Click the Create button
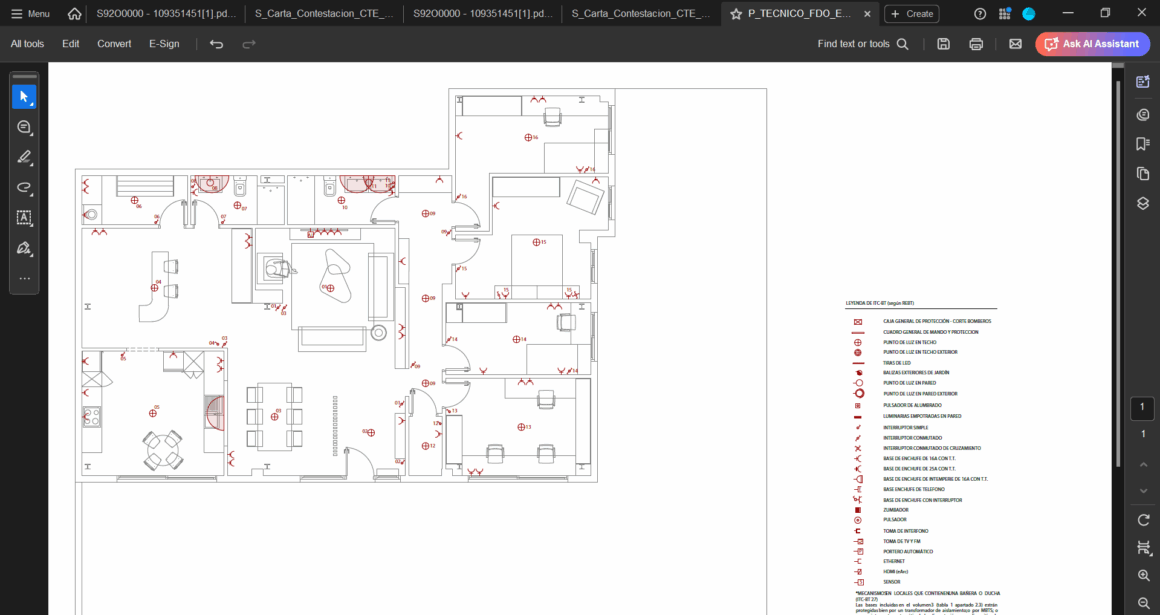This screenshot has height=615, width=1160. click(911, 14)
